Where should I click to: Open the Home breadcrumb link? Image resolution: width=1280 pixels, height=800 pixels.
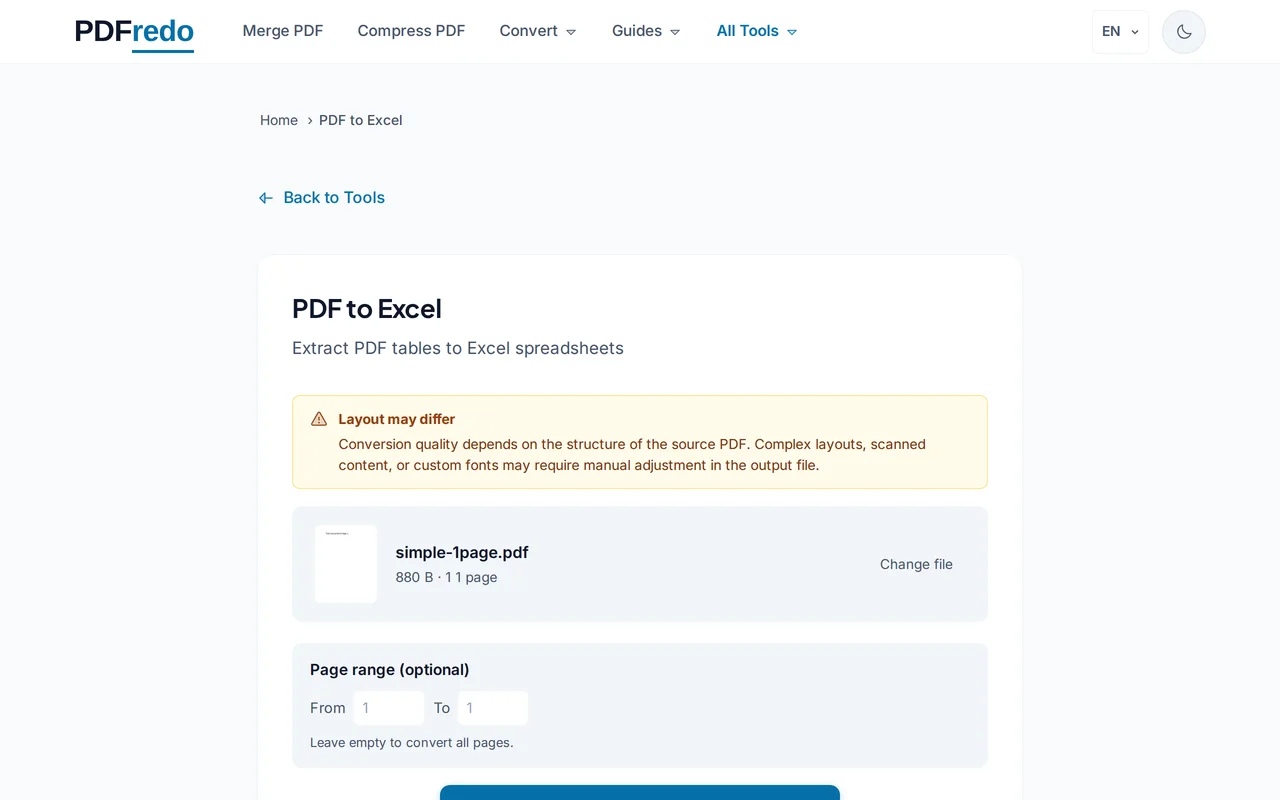point(278,120)
